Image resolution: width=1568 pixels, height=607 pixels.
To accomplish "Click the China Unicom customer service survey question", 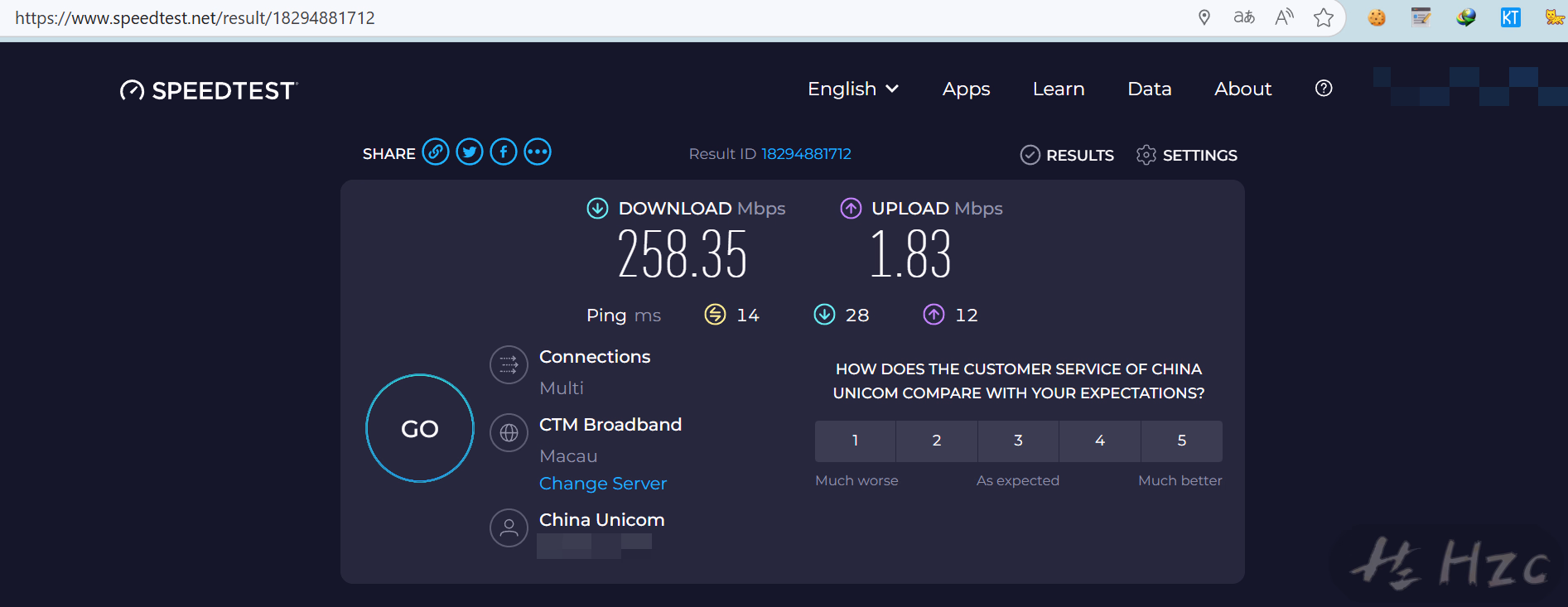I will tap(1019, 381).
